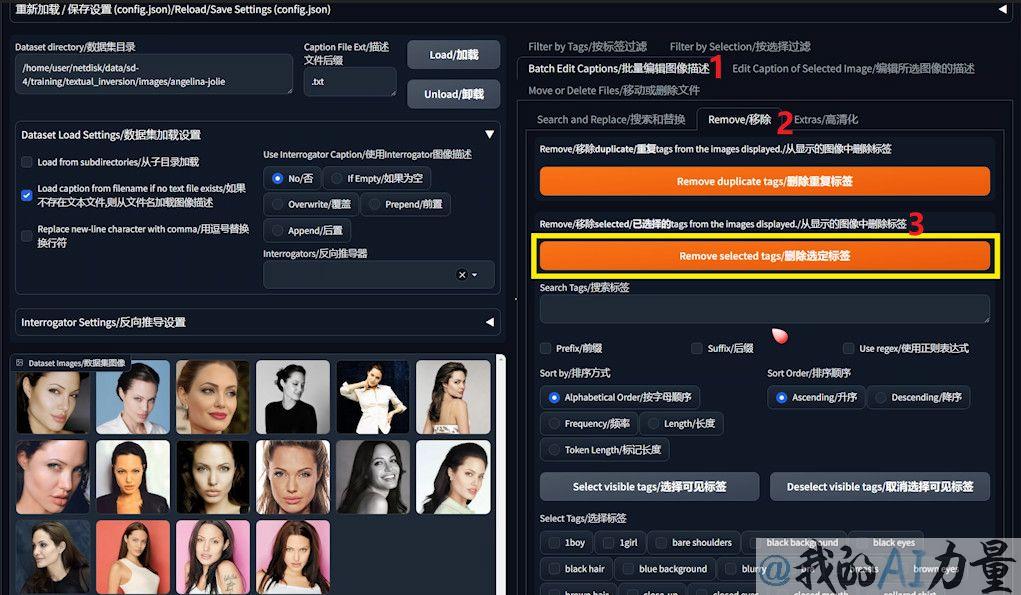
Task: Toggle Replace new-line character with comma
Action: point(27,236)
